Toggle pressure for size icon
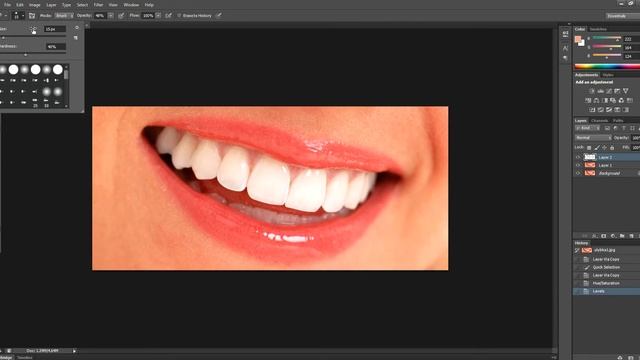The height and width of the screenshot is (360, 640). pyautogui.click(x=219, y=15)
